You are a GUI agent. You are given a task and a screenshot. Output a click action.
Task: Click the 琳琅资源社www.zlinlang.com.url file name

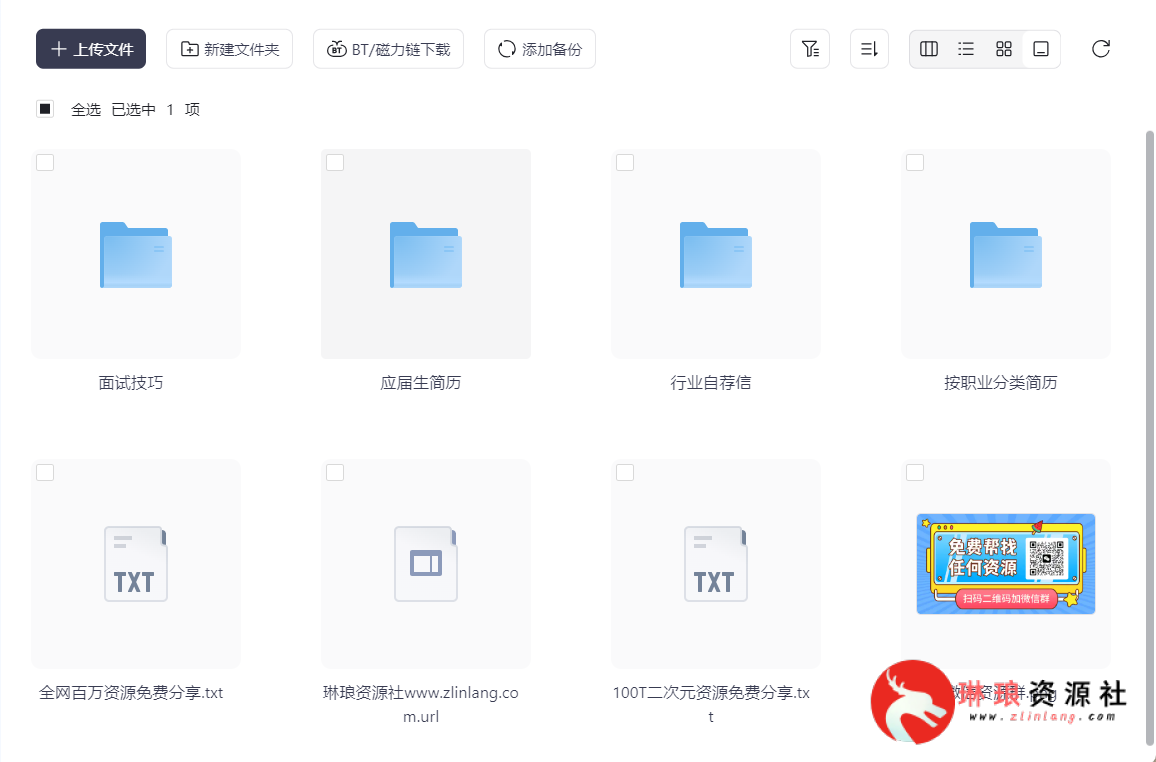[x=421, y=705]
